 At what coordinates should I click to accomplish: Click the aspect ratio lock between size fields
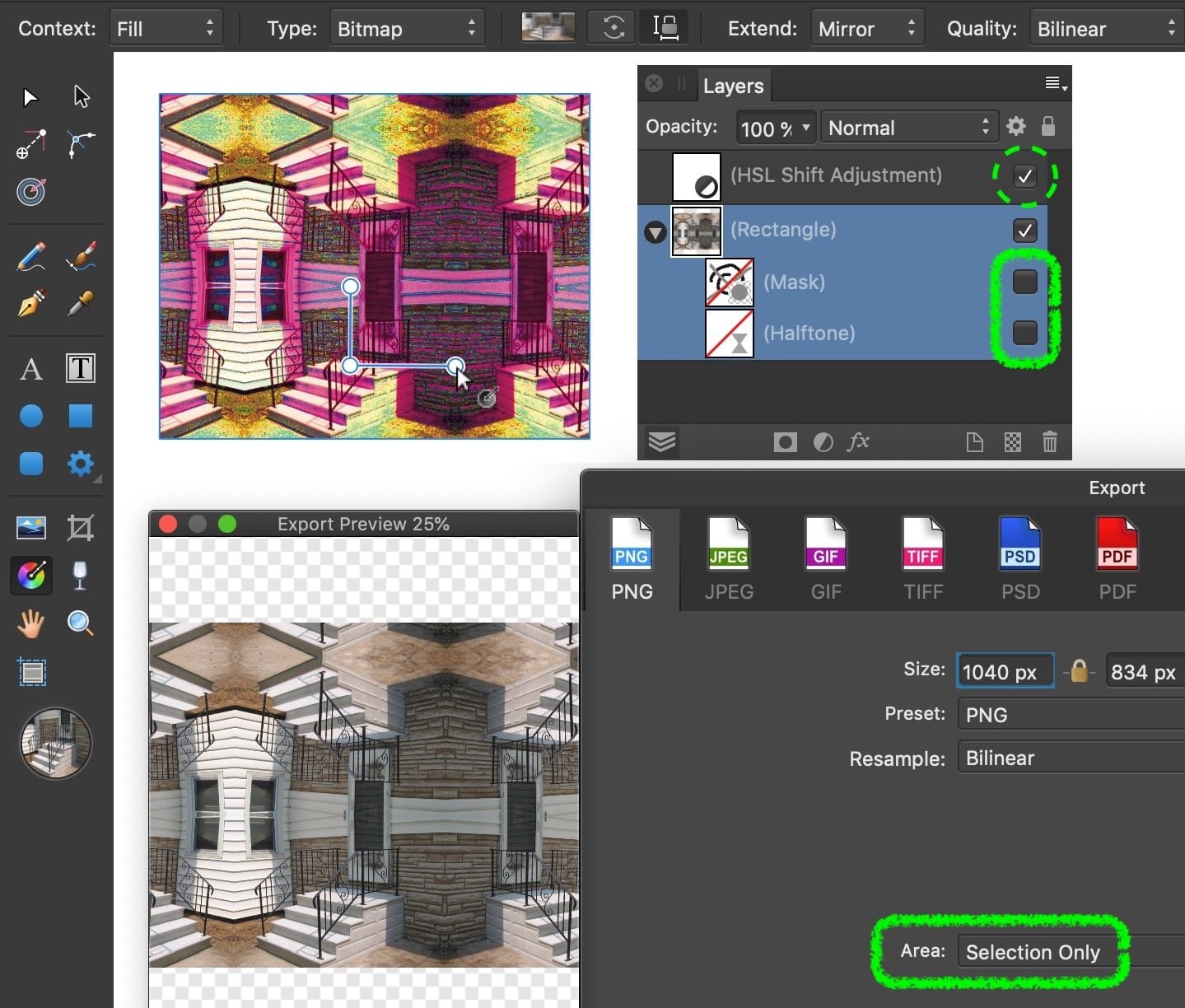pos(1079,670)
